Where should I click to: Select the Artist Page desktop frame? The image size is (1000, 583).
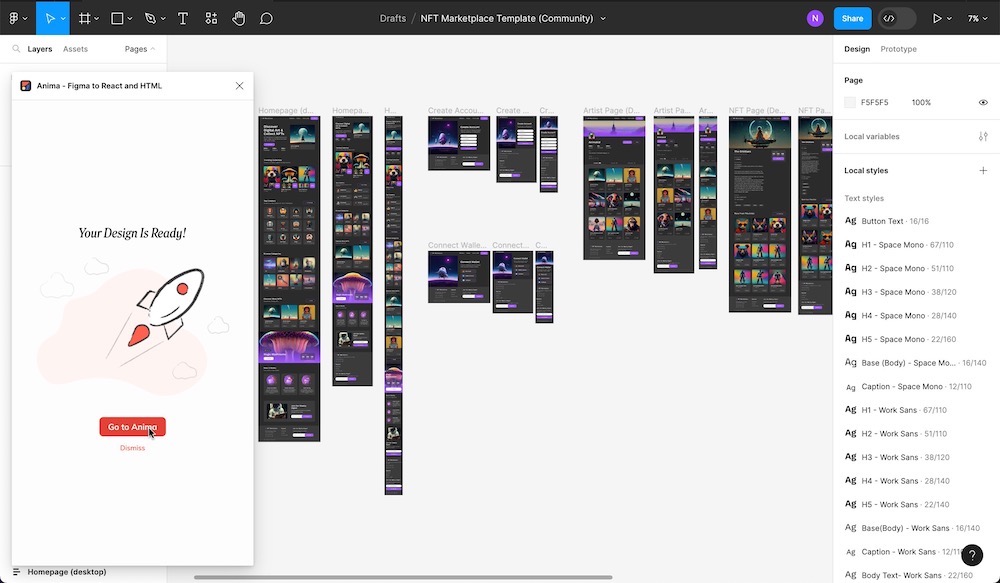click(x=614, y=188)
